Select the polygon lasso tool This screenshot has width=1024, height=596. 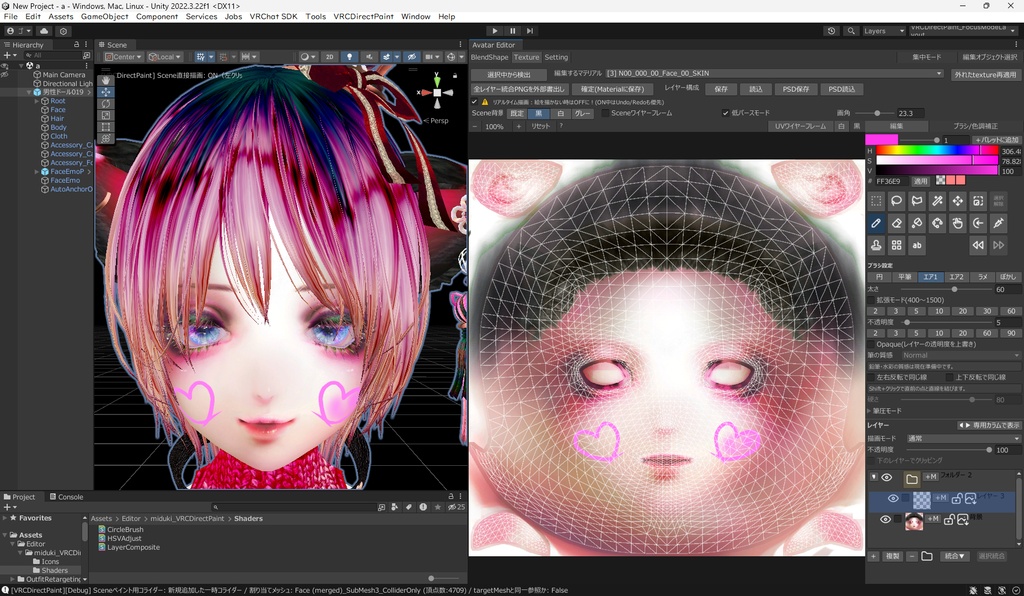(x=917, y=201)
